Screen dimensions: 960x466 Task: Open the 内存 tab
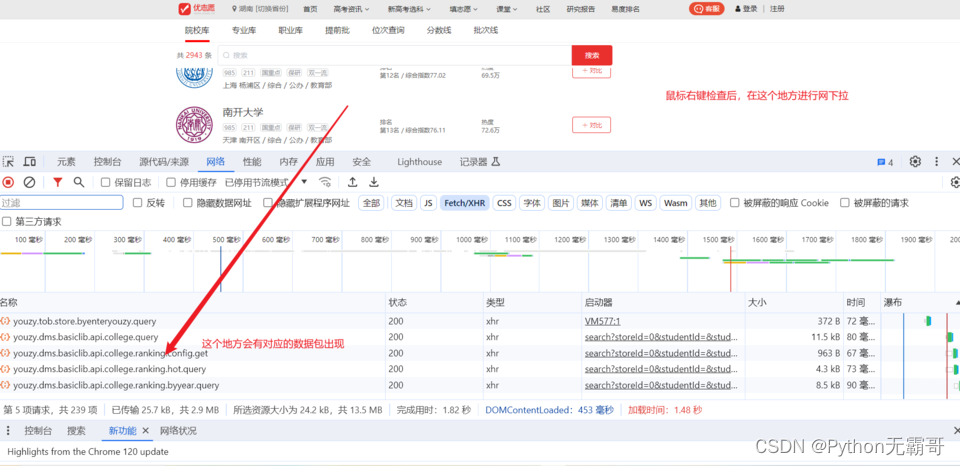pyautogui.click(x=288, y=162)
